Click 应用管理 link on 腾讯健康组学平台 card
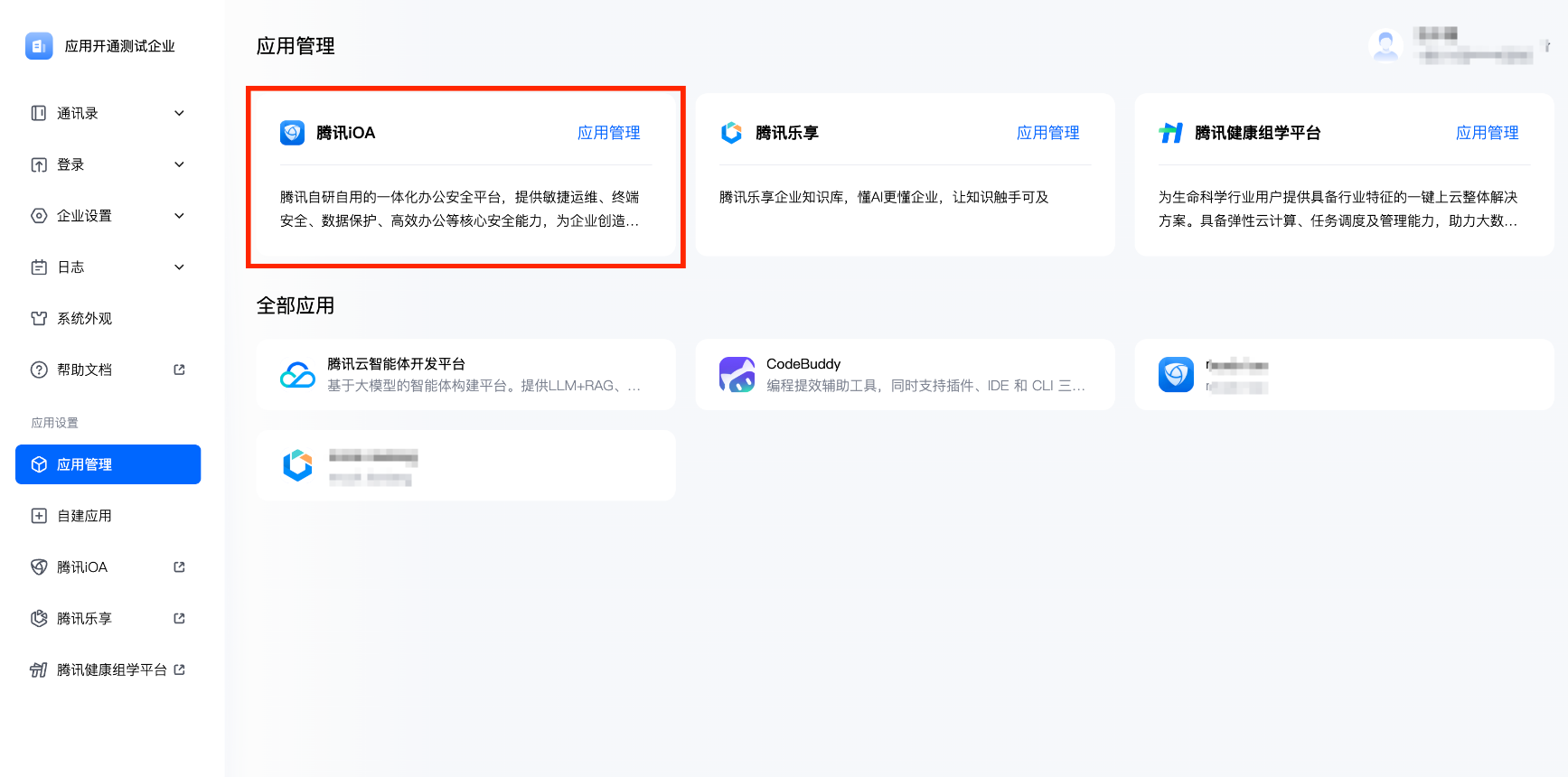Viewport: 1568px width, 777px height. [x=1488, y=133]
